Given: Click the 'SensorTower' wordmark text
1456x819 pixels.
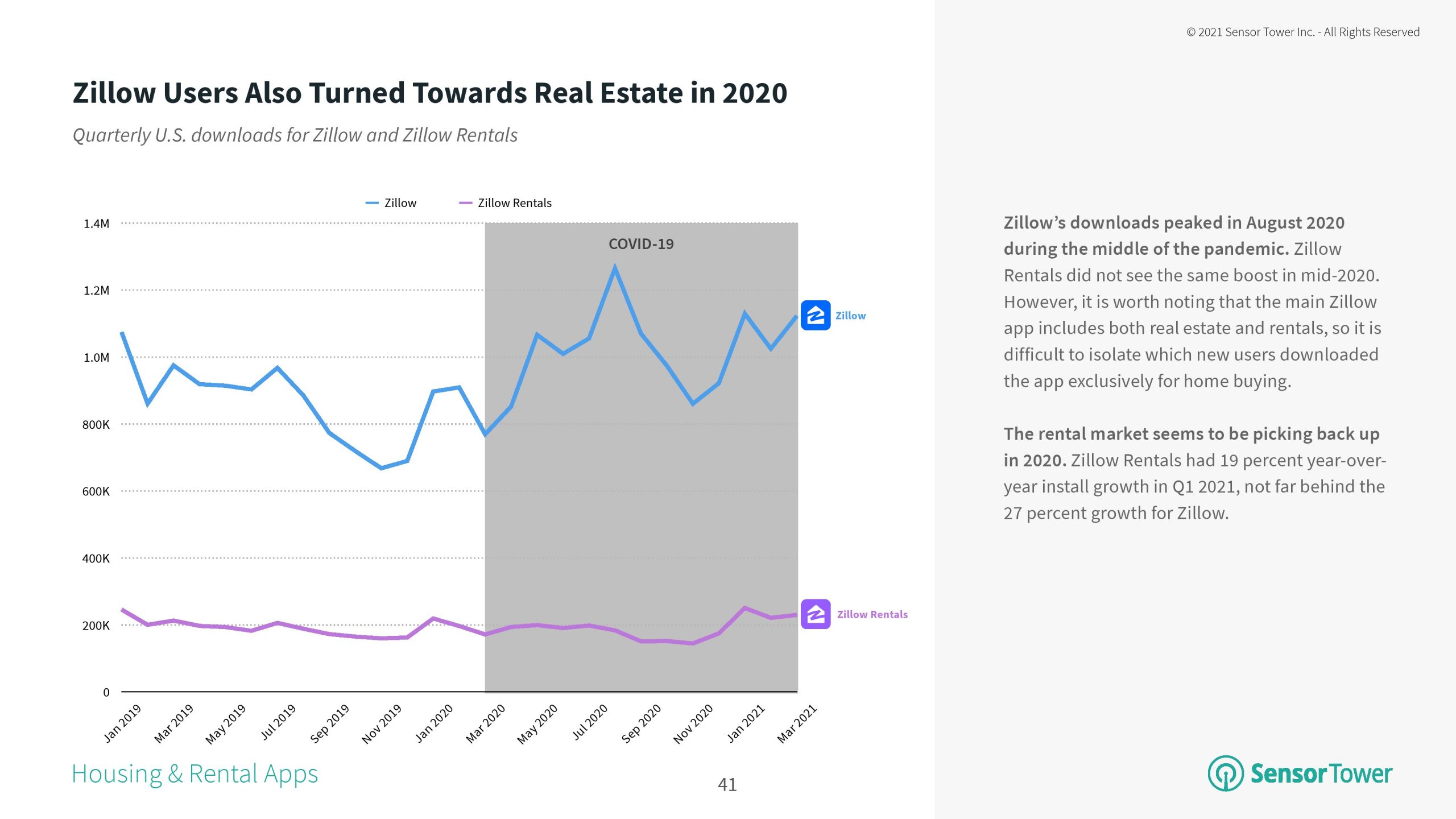Looking at the screenshot, I should pos(1321,773).
